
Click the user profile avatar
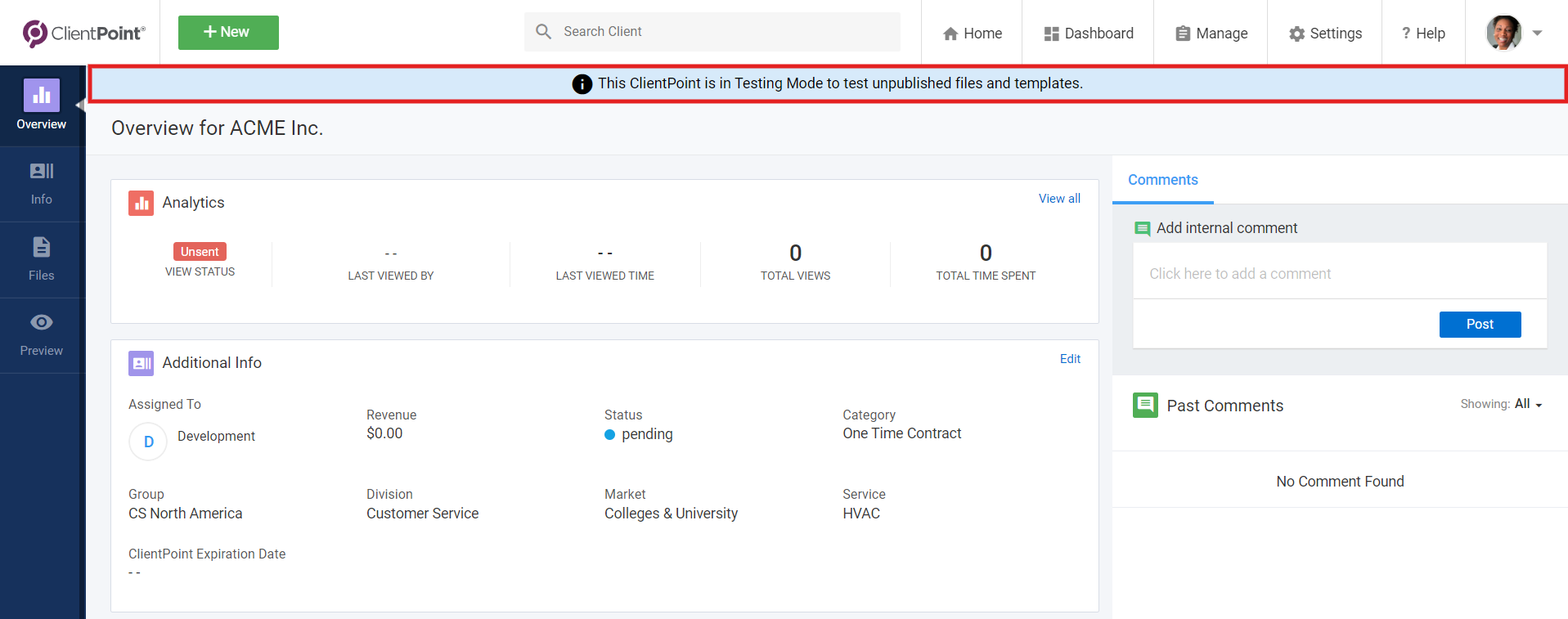coord(1503,33)
